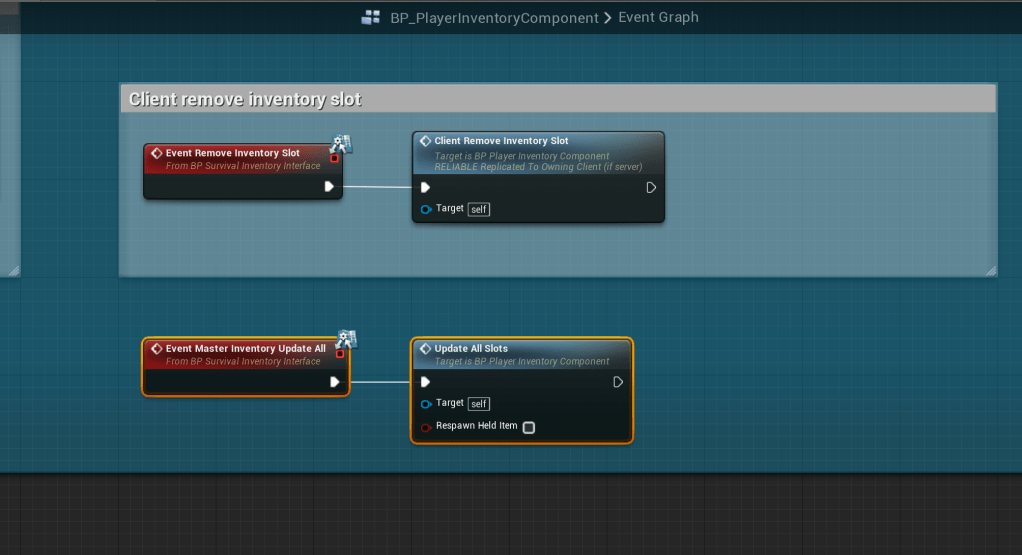Click the exec output pin on Update All Slots

[618, 382]
